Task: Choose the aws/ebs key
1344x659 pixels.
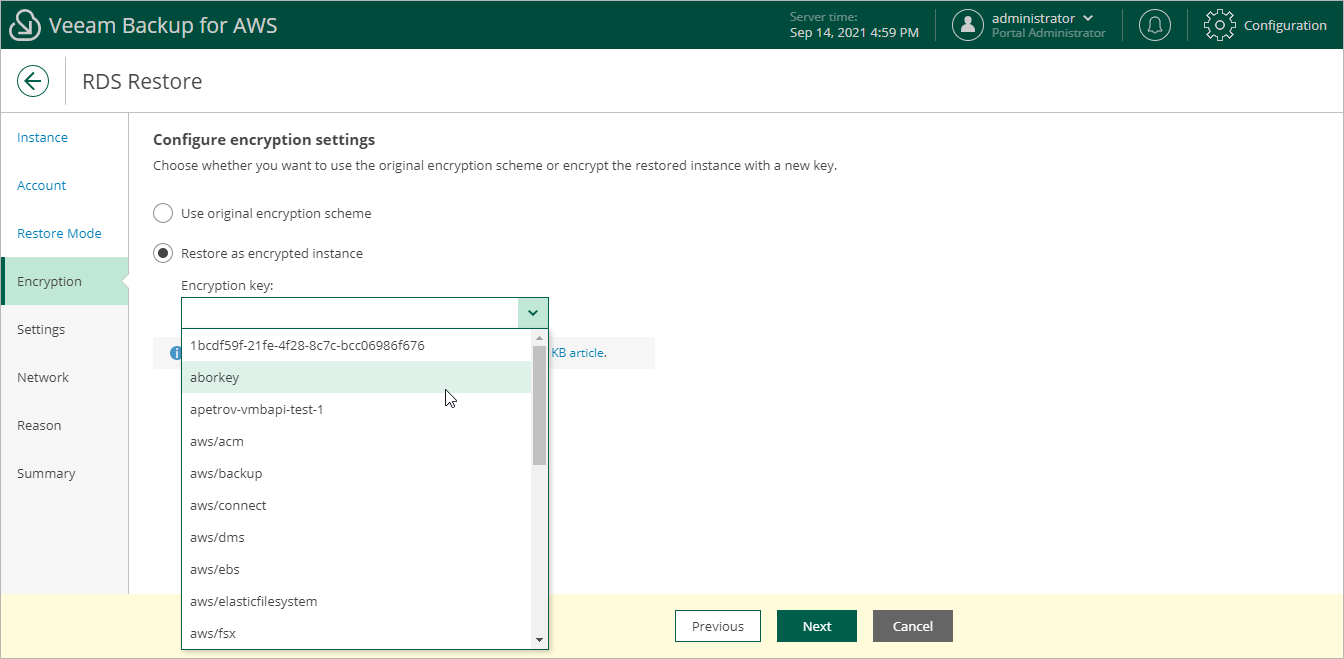Action: pos(356,569)
